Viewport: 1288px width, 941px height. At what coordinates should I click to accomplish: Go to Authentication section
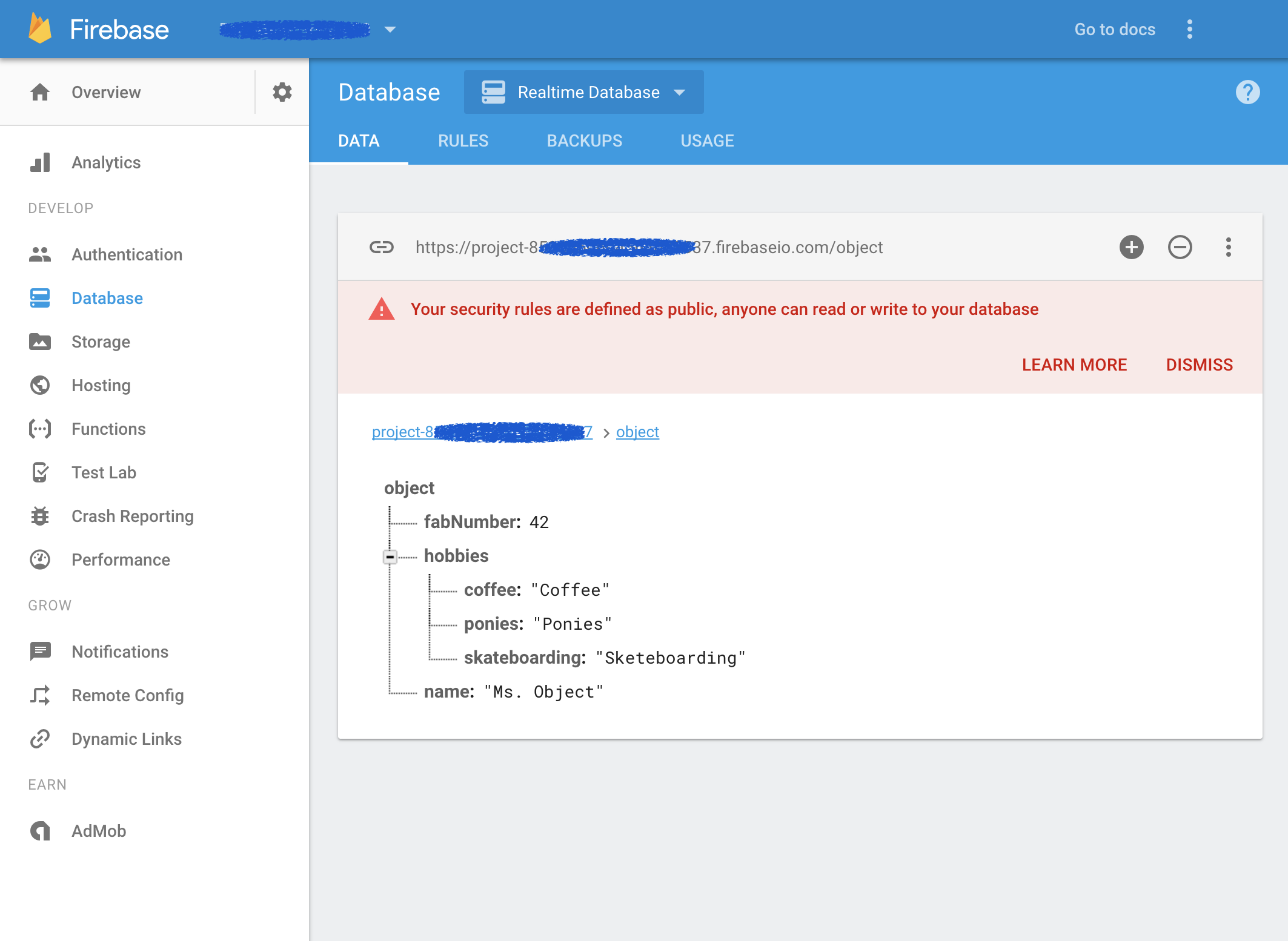127,254
